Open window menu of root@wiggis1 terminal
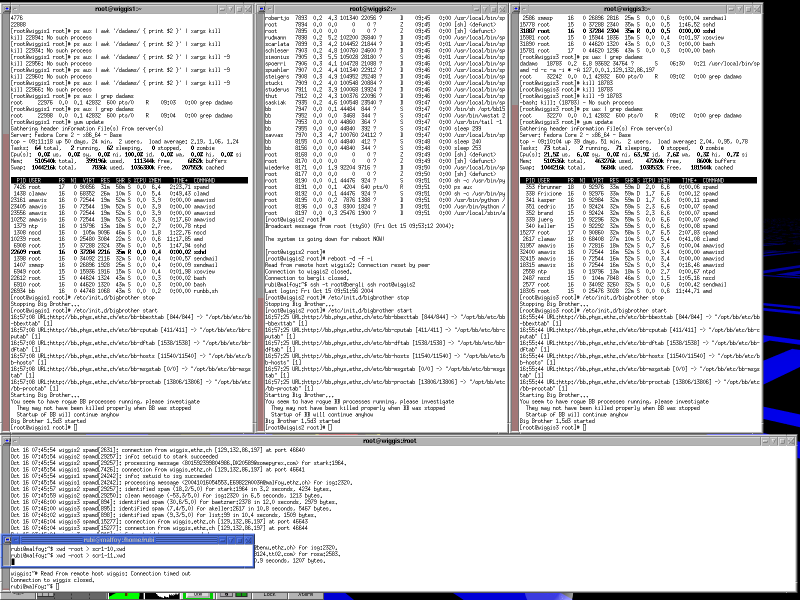The image size is (800, 600). [x=15, y=9]
